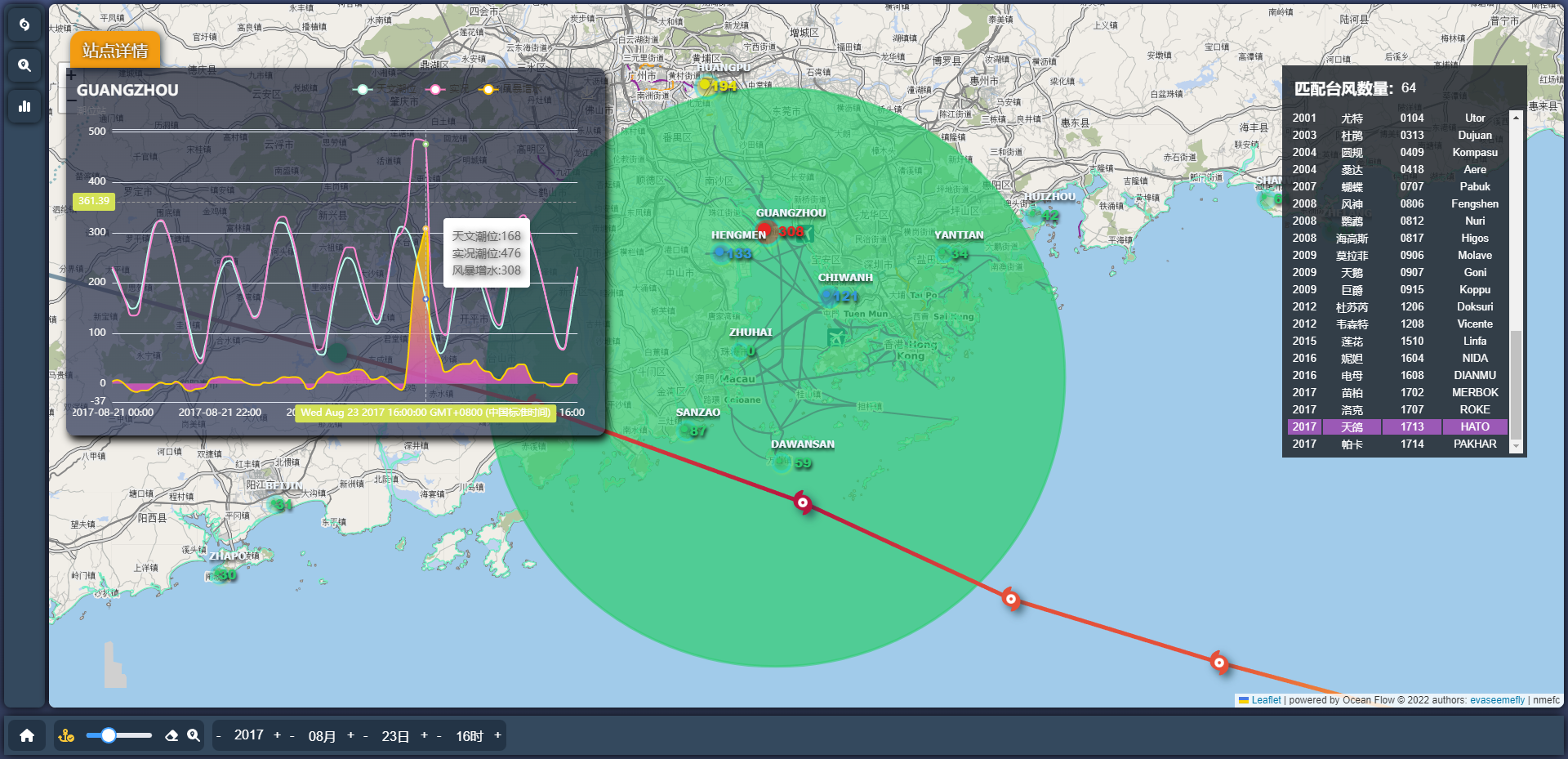Select the GUANGZHOU station red marker
Viewport: 1568px width, 759px height.
[764, 230]
